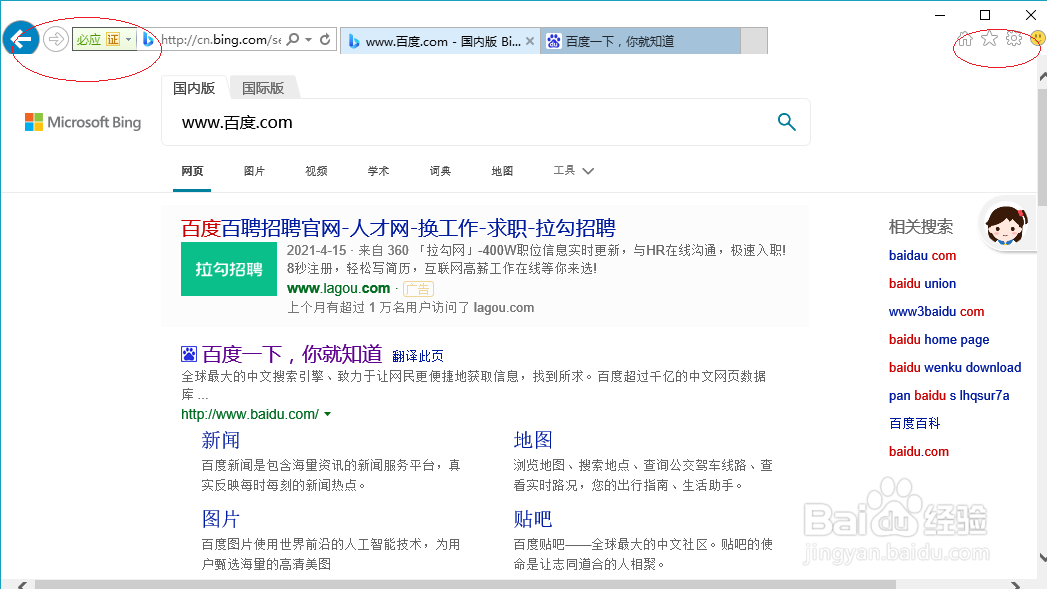
Task: Click the Microsoft Bing logo
Action: [83, 122]
